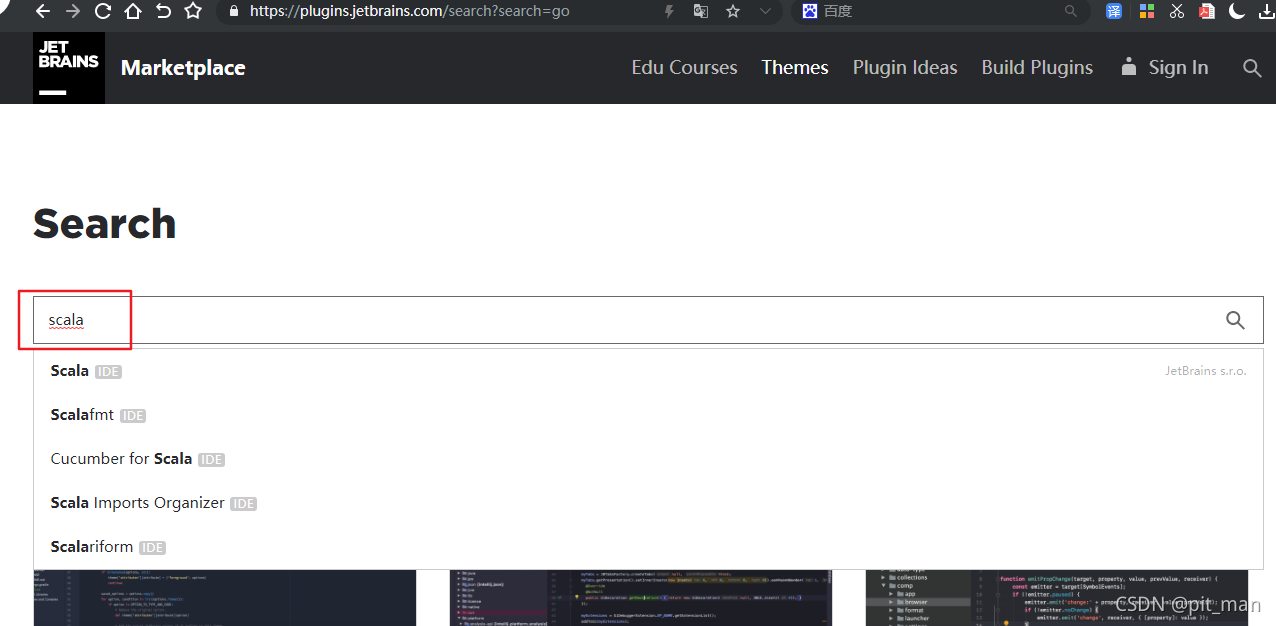
Task: Choose the Cucumber for Scala suggestion
Action: (x=648, y=459)
